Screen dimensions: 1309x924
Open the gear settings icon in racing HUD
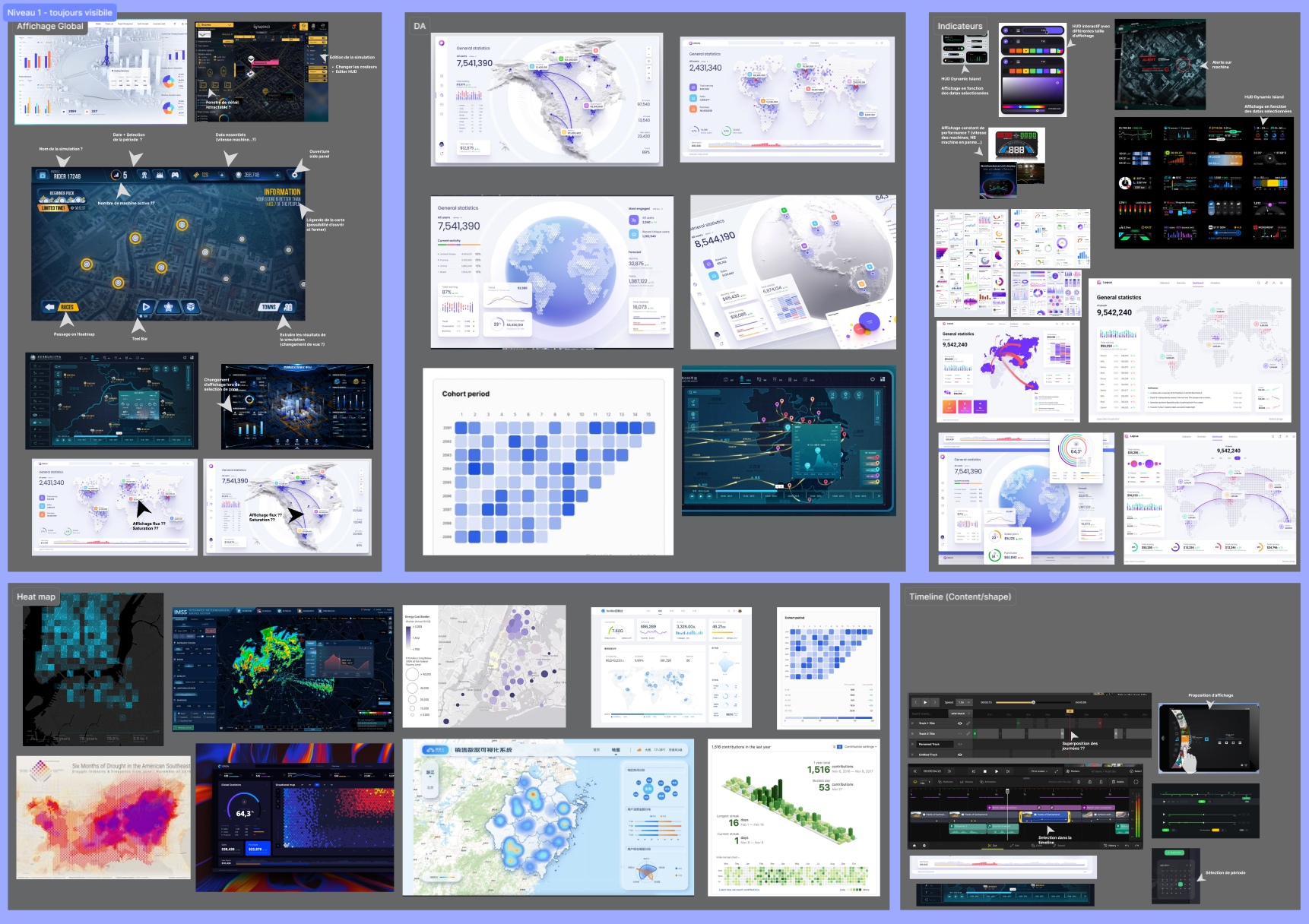(295, 176)
